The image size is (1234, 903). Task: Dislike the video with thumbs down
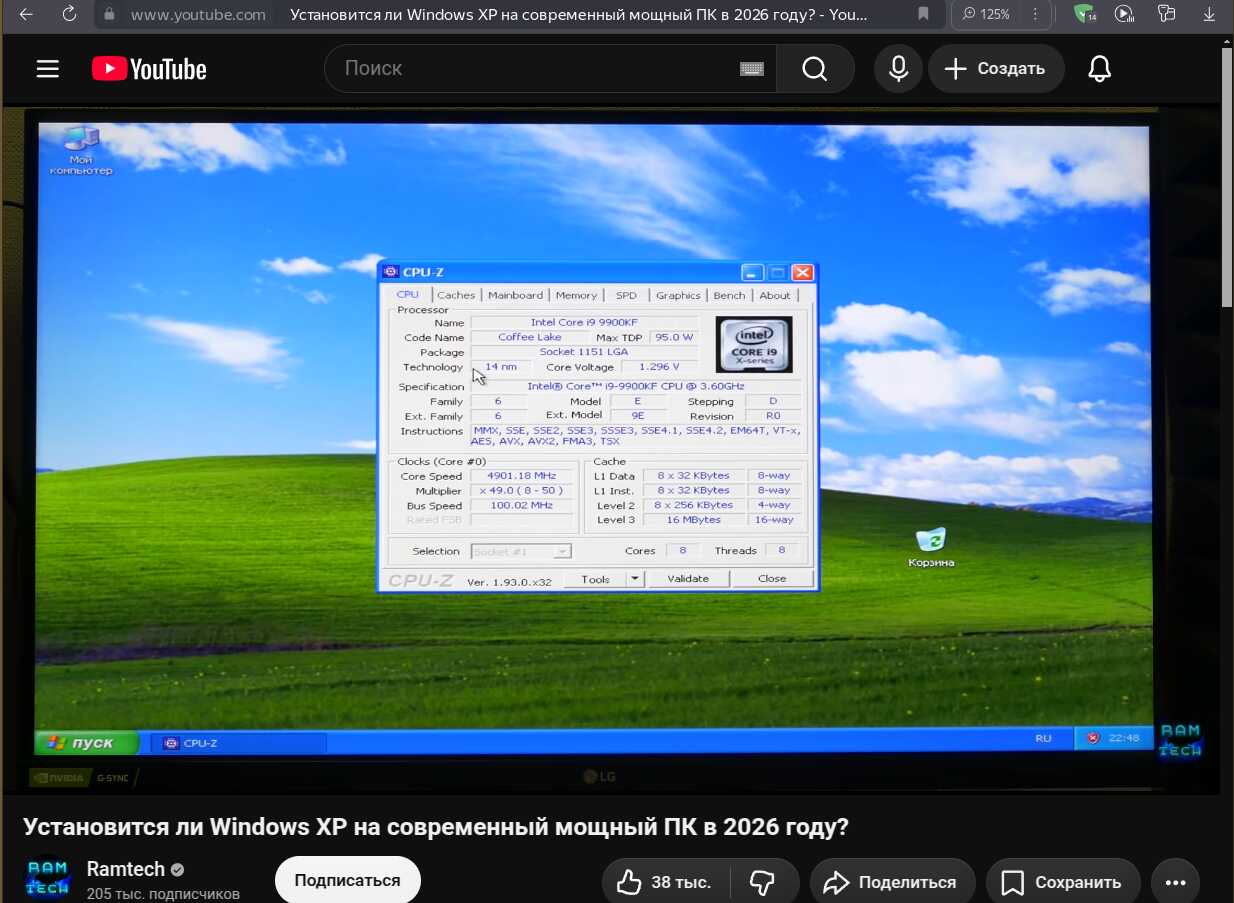point(763,882)
